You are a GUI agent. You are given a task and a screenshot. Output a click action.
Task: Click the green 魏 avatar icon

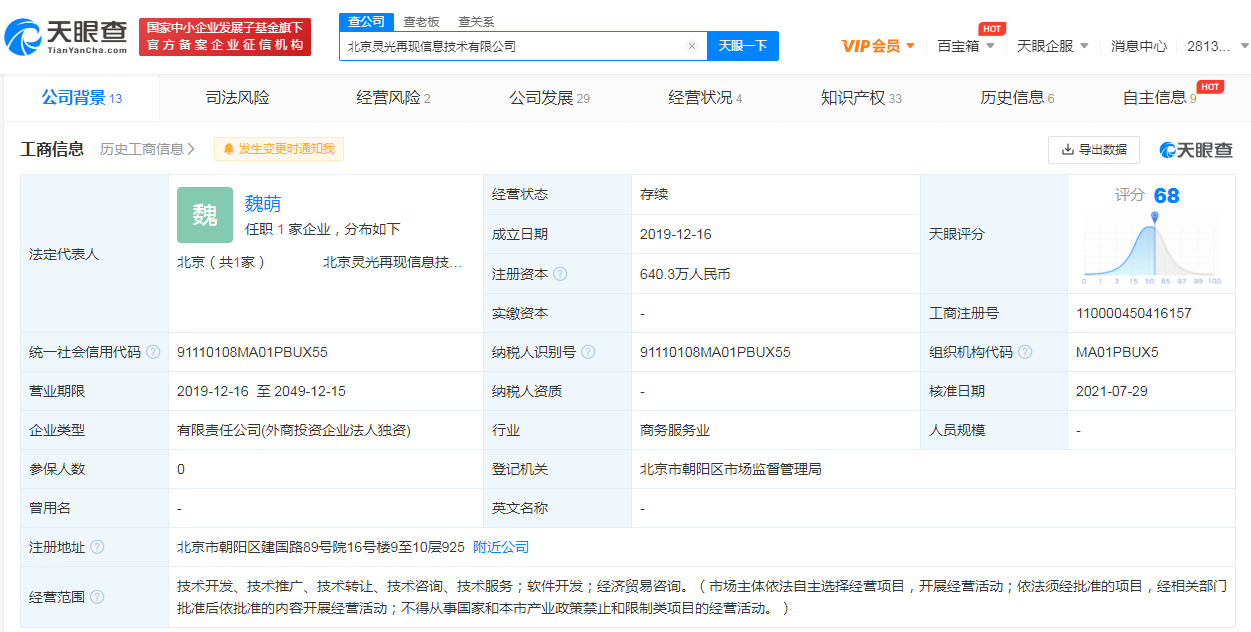click(205, 215)
